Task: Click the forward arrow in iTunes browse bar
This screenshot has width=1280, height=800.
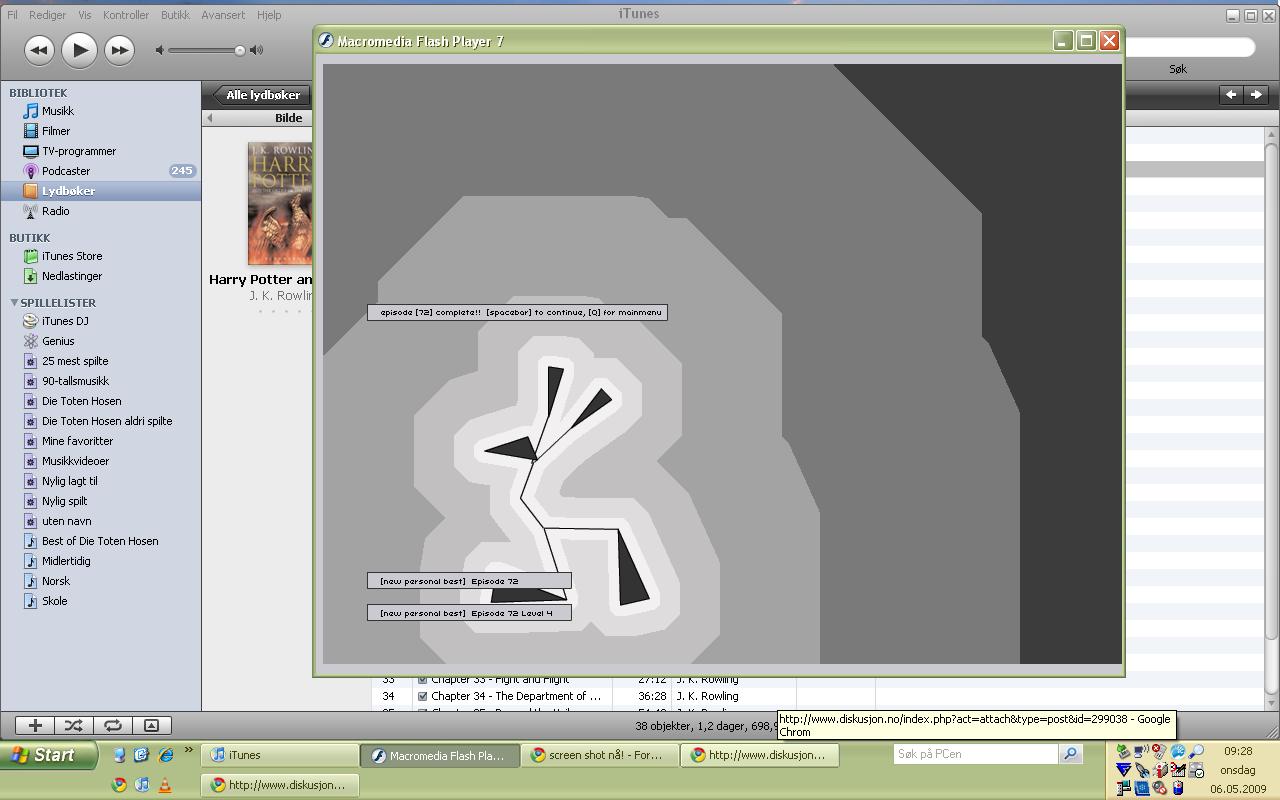Action: click(x=1256, y=94)
